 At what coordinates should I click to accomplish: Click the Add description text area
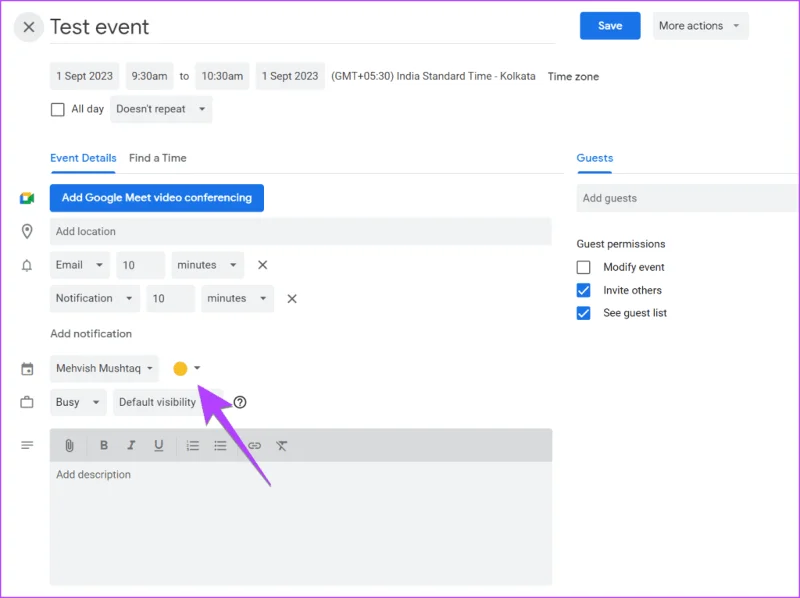301,523
